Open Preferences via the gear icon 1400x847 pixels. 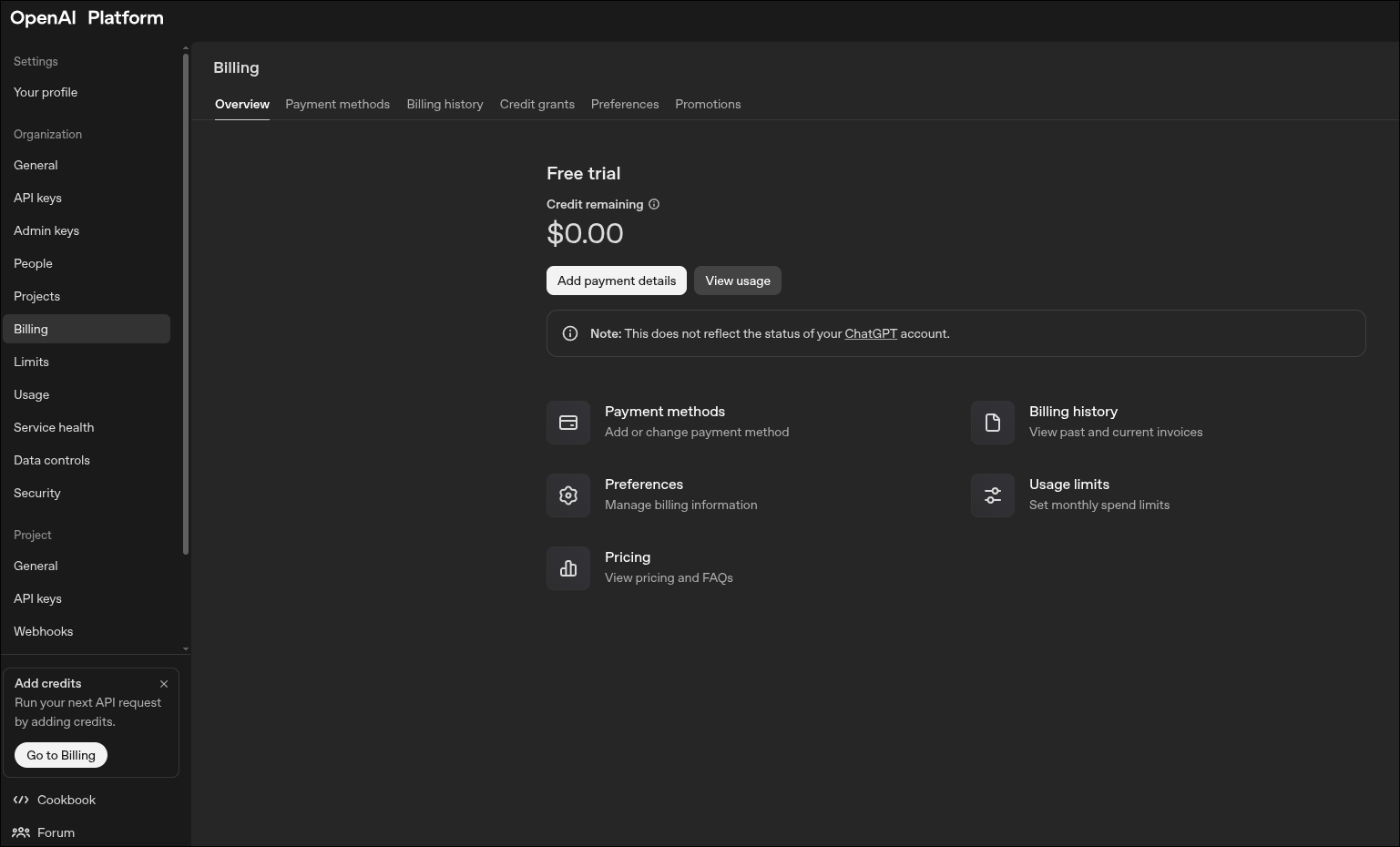click(567, 495)
